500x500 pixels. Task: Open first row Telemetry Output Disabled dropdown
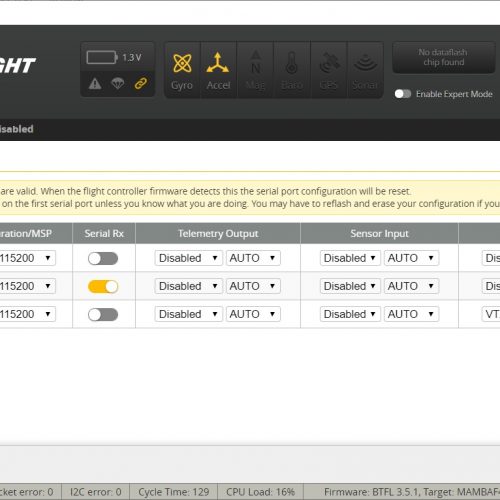(x=189, y=258)
